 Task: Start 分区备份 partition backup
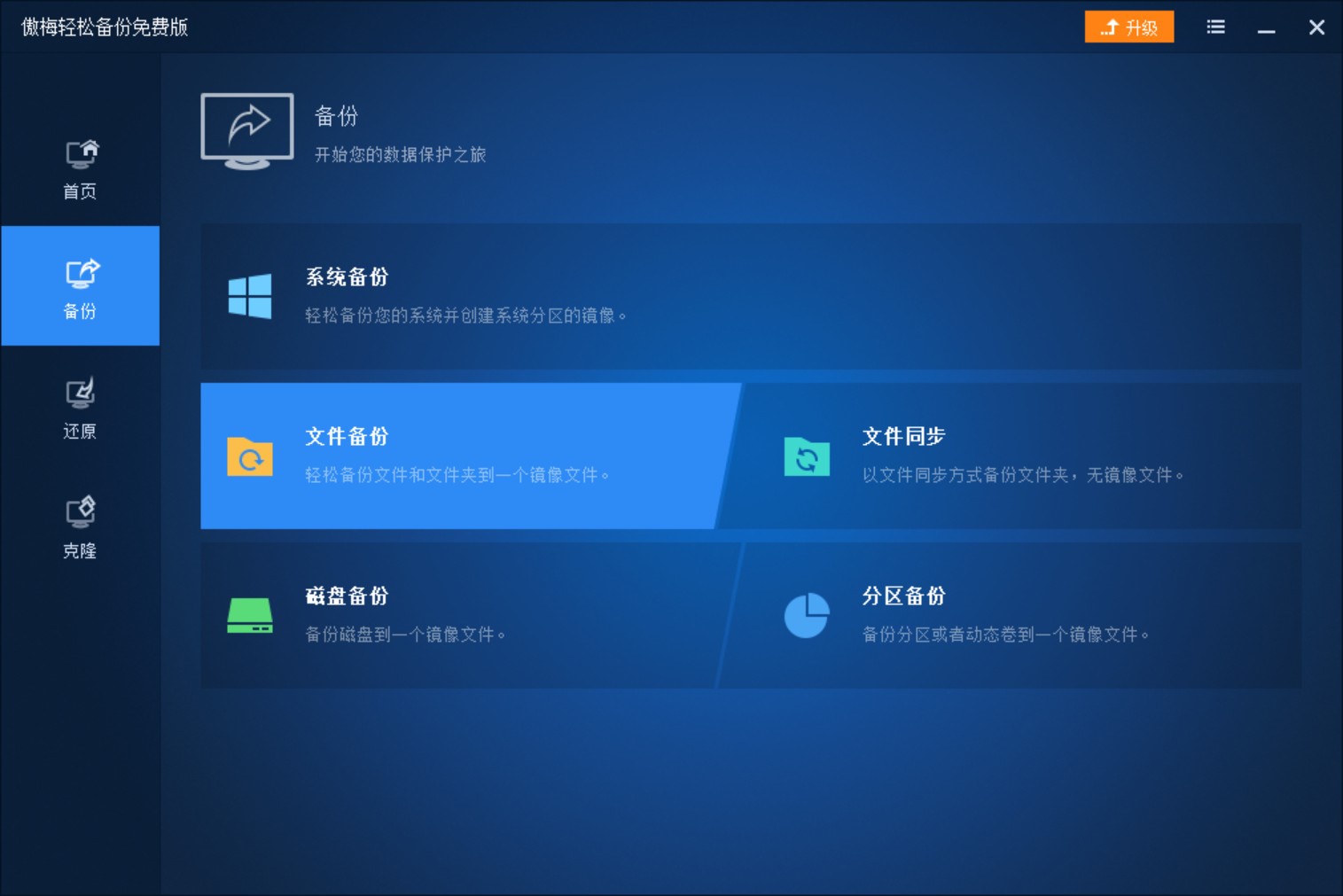(1011, 615)
